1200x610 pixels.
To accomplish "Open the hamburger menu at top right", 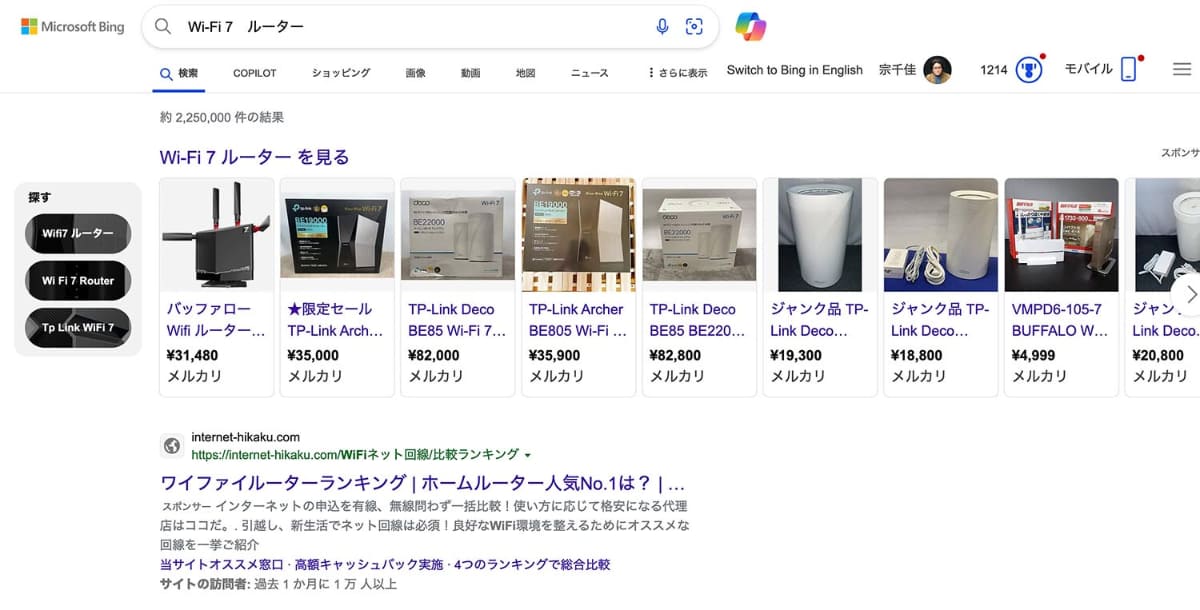I will pyautogui.click(x=1181, y=69).
